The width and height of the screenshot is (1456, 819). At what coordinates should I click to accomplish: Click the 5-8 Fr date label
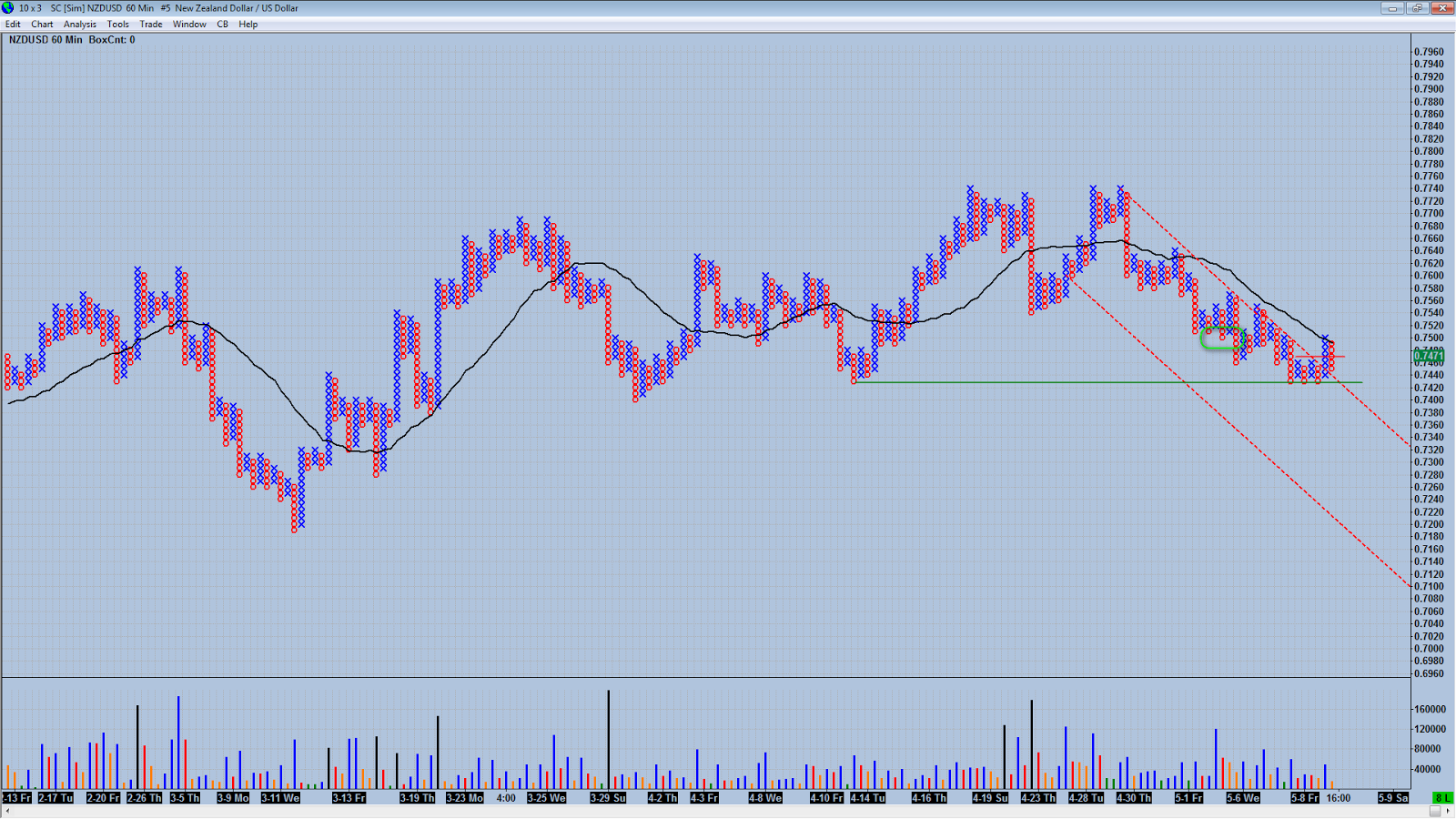pyautogui.click(x=1305, y=798)
